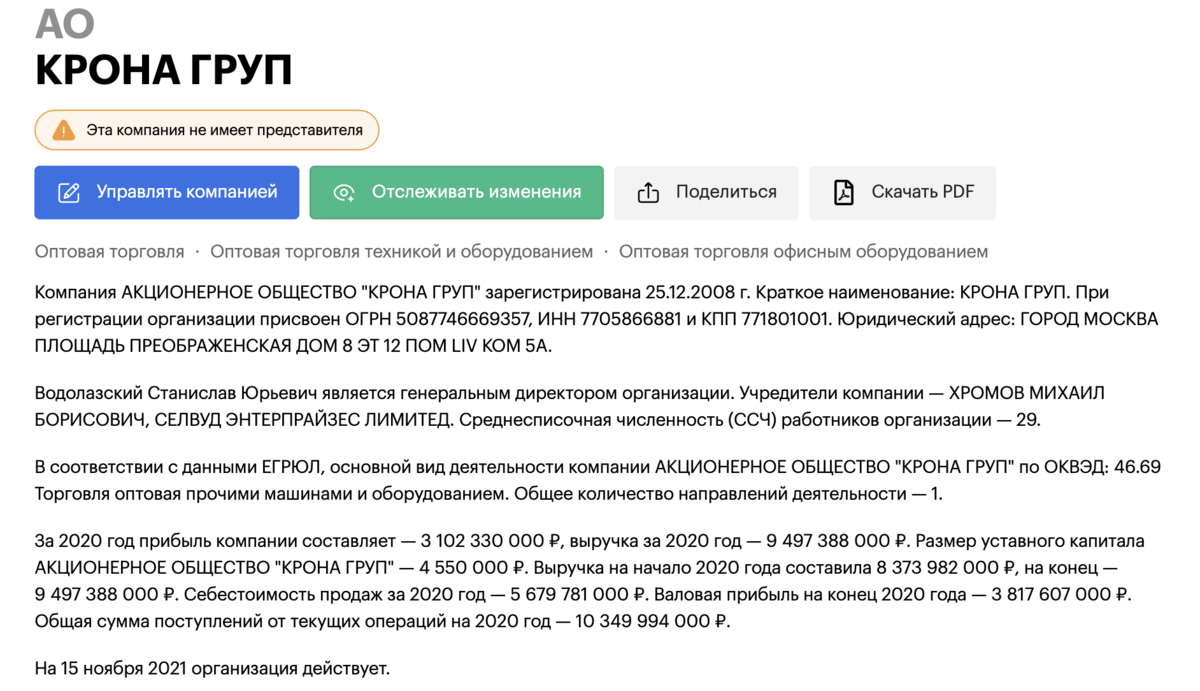This screenshot has height=691, width=1200.
Task: Click the gross profit 3 817 607 000 ₽
Action: pos(1060,595)
